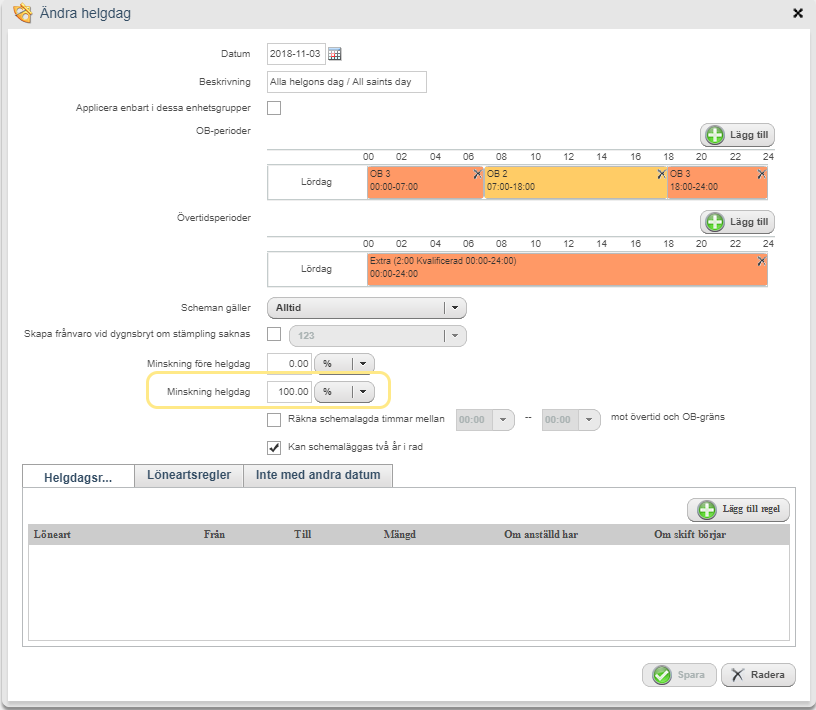Click Lägg till for Övertidsperioder
The image size is (816, 710).
pyautogui.click(x=737, y=222)
